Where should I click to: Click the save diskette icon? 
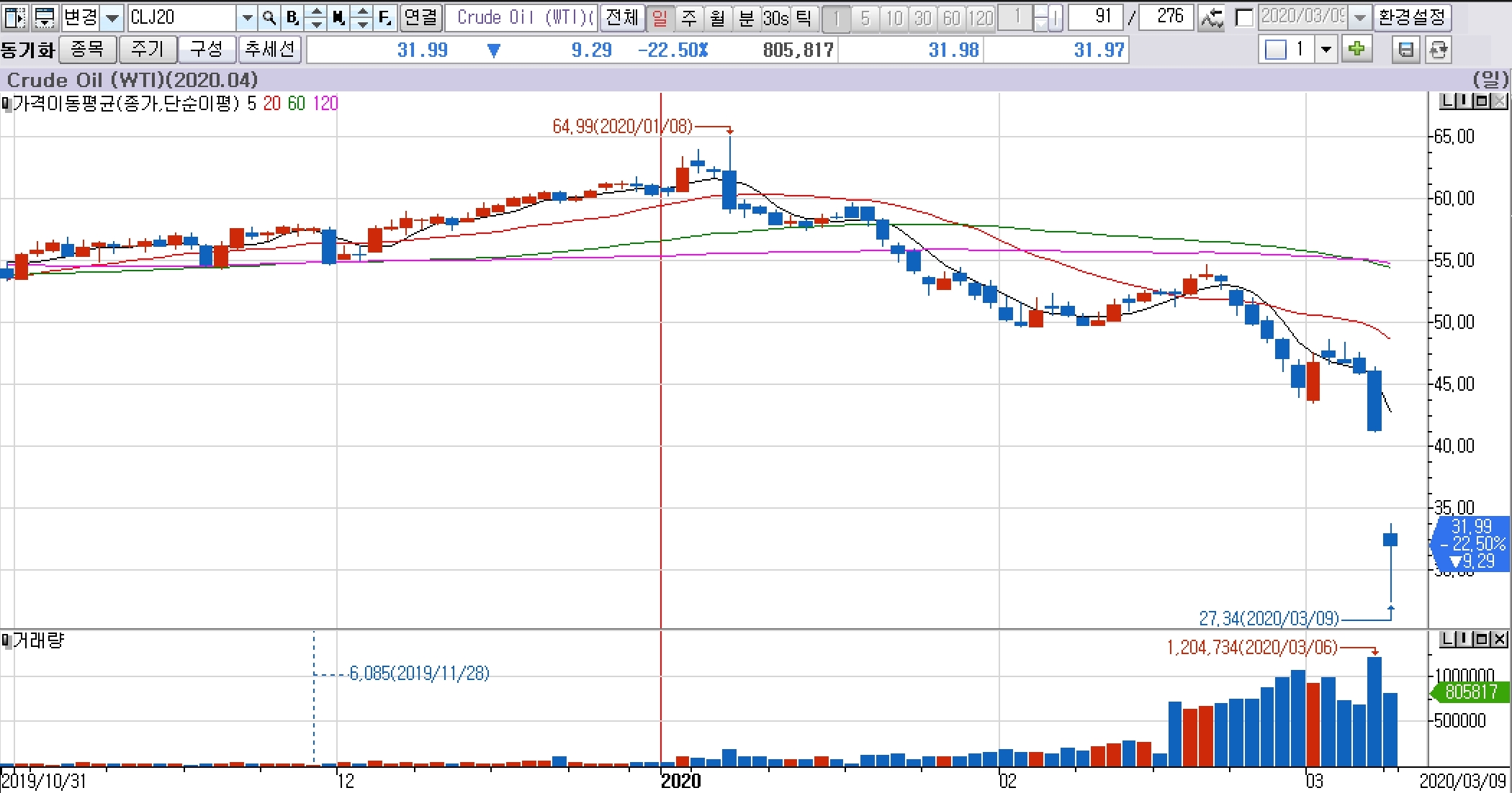pos(1405,50)
